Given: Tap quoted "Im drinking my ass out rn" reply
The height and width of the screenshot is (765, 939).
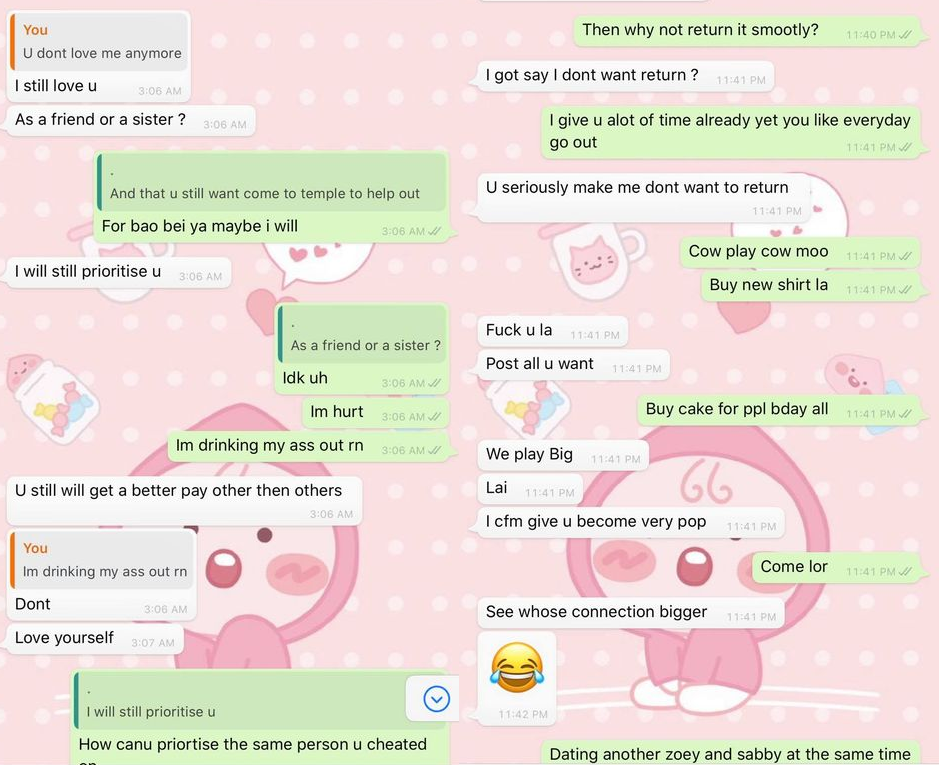Looking at the screenshot, I should tap(102, 560).
